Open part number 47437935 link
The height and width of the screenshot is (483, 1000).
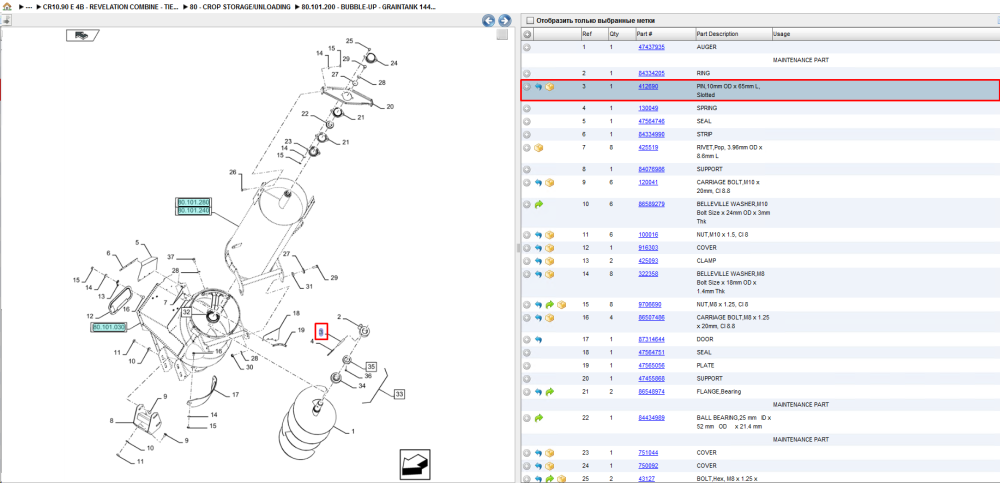coord(651,47)
